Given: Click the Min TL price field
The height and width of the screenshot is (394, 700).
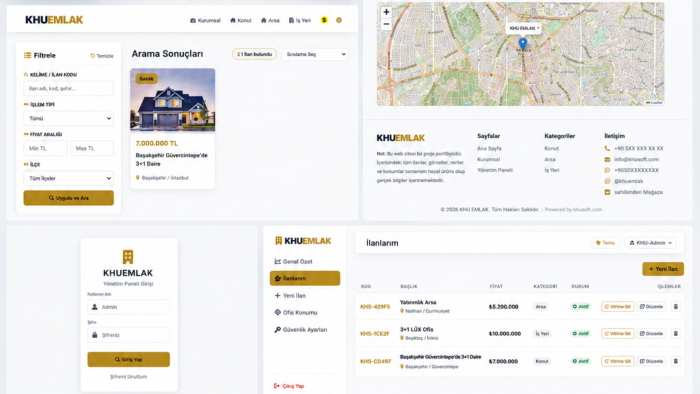Looking at the screenshot, I should tap(45, 148).
